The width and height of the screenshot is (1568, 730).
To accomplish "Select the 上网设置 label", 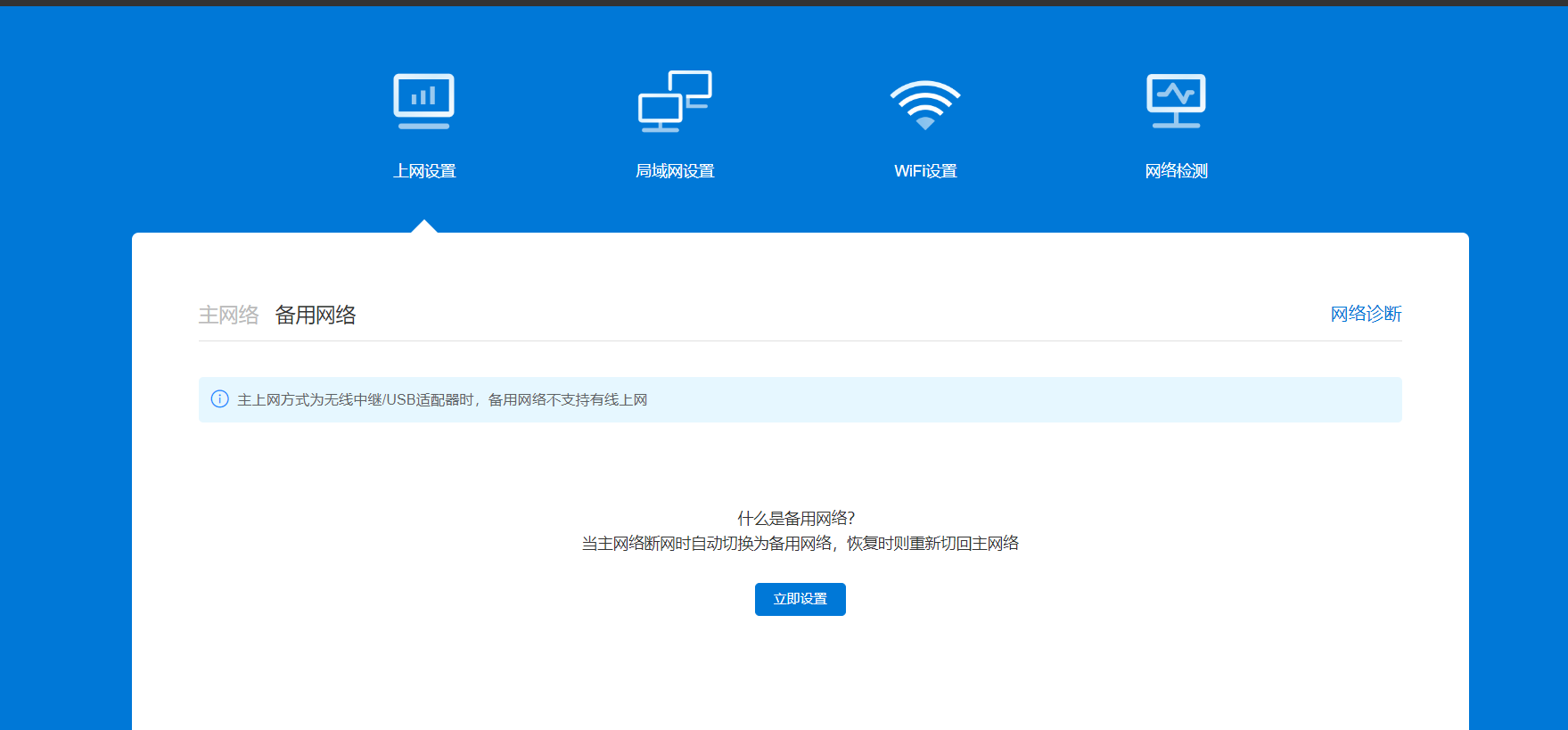I will (424, 171).
